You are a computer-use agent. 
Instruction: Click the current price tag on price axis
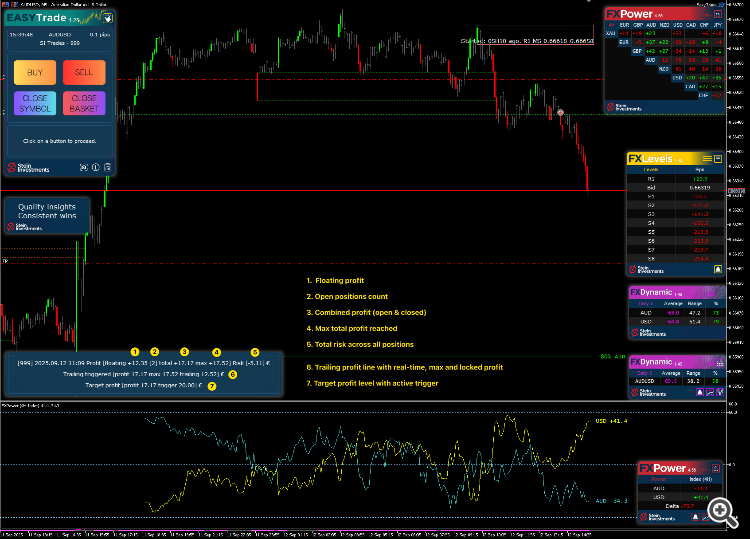(x=737, y=191)
